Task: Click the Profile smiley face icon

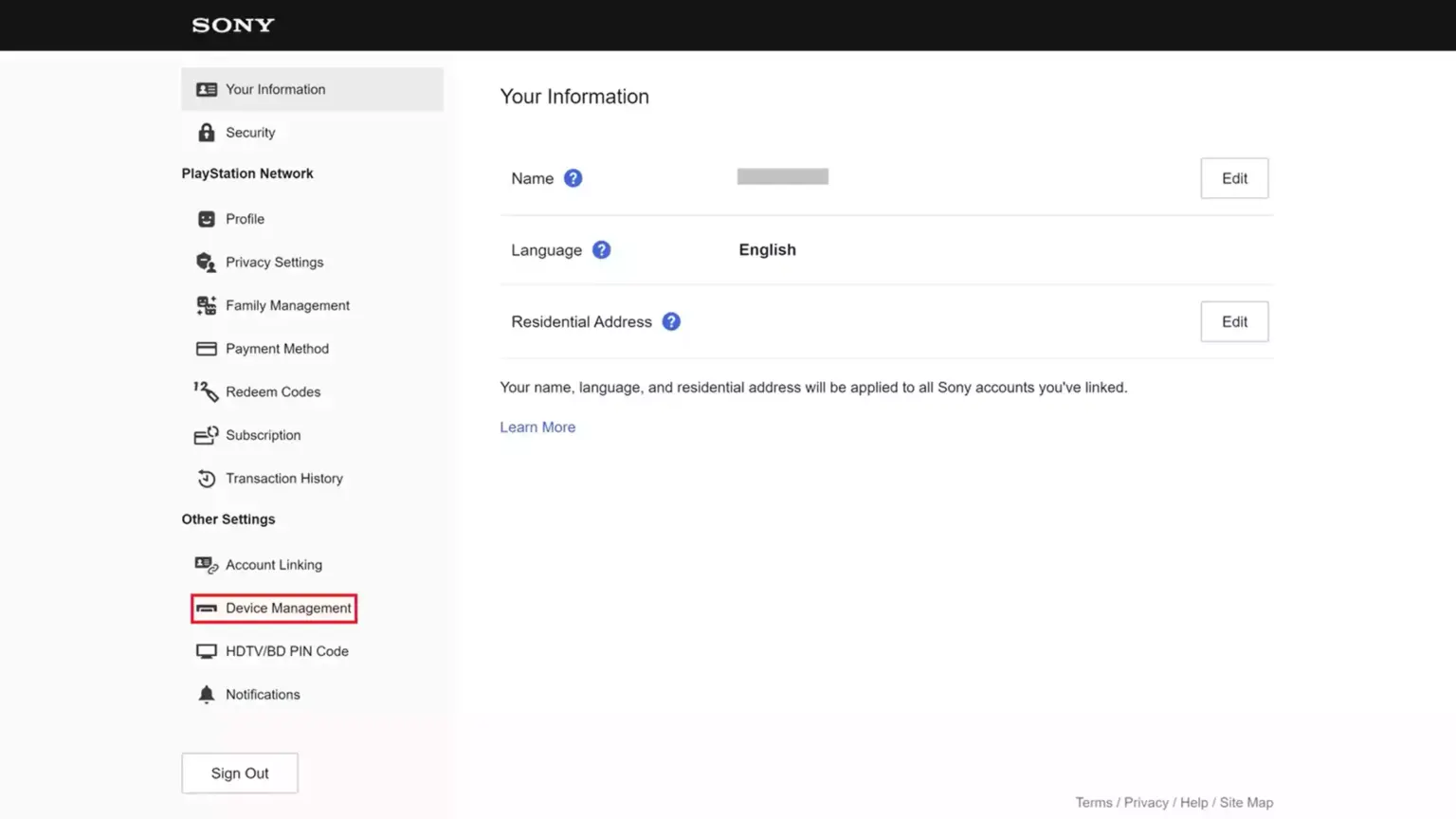Action: click(x=206, y=219)
